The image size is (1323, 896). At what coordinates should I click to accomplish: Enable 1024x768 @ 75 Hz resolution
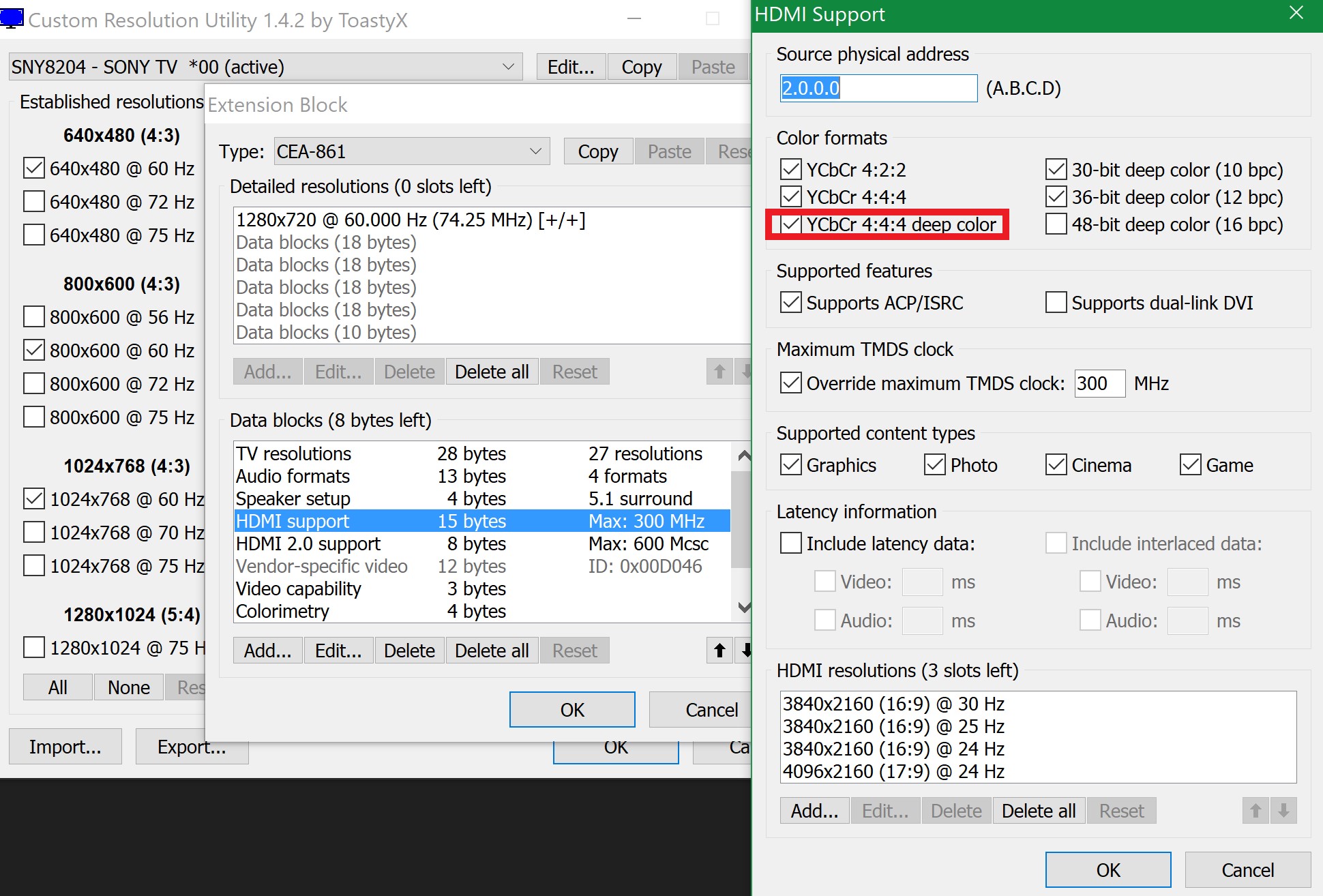[x=33, y=565]
